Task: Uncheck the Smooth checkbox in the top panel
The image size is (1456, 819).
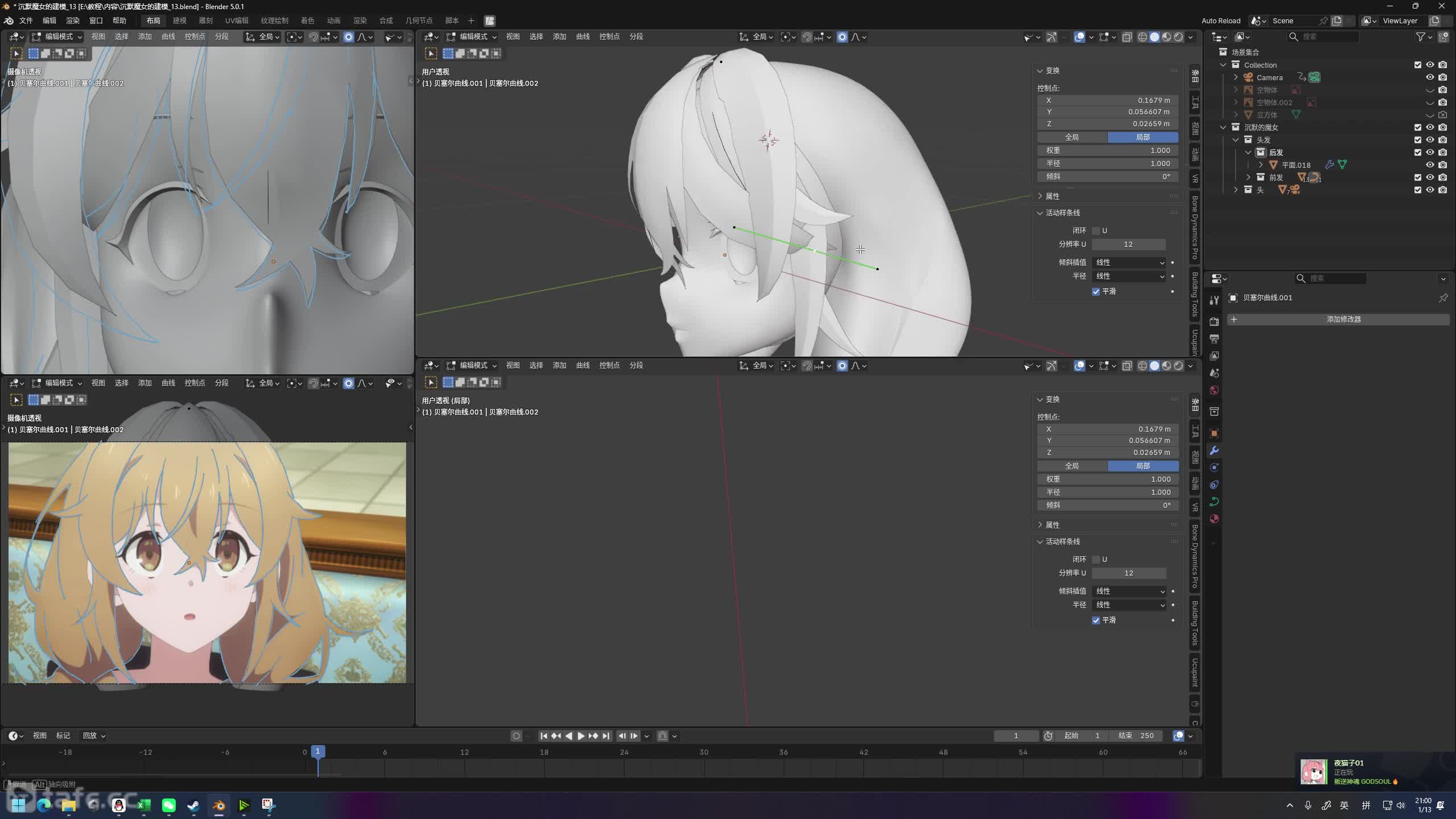Action: [x=1096, y=292]
